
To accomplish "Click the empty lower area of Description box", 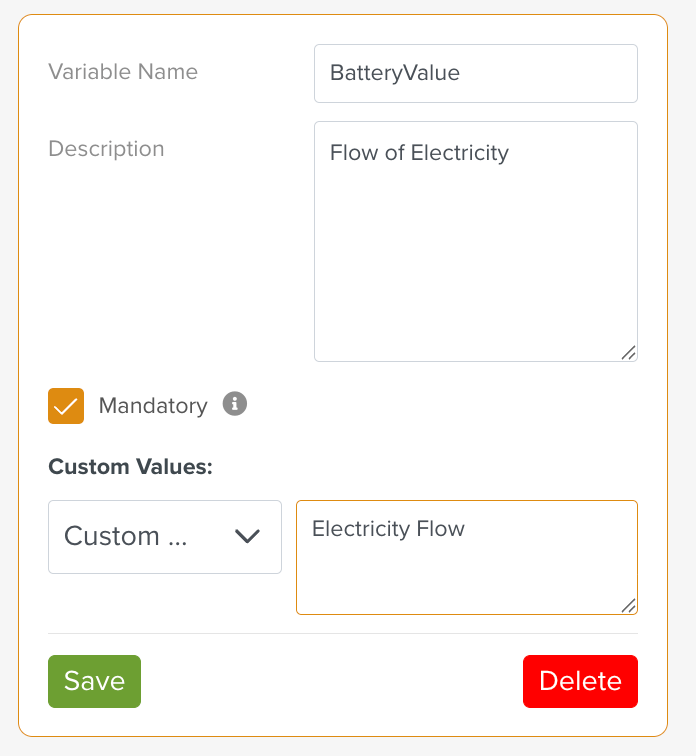I will click(475, 280).
